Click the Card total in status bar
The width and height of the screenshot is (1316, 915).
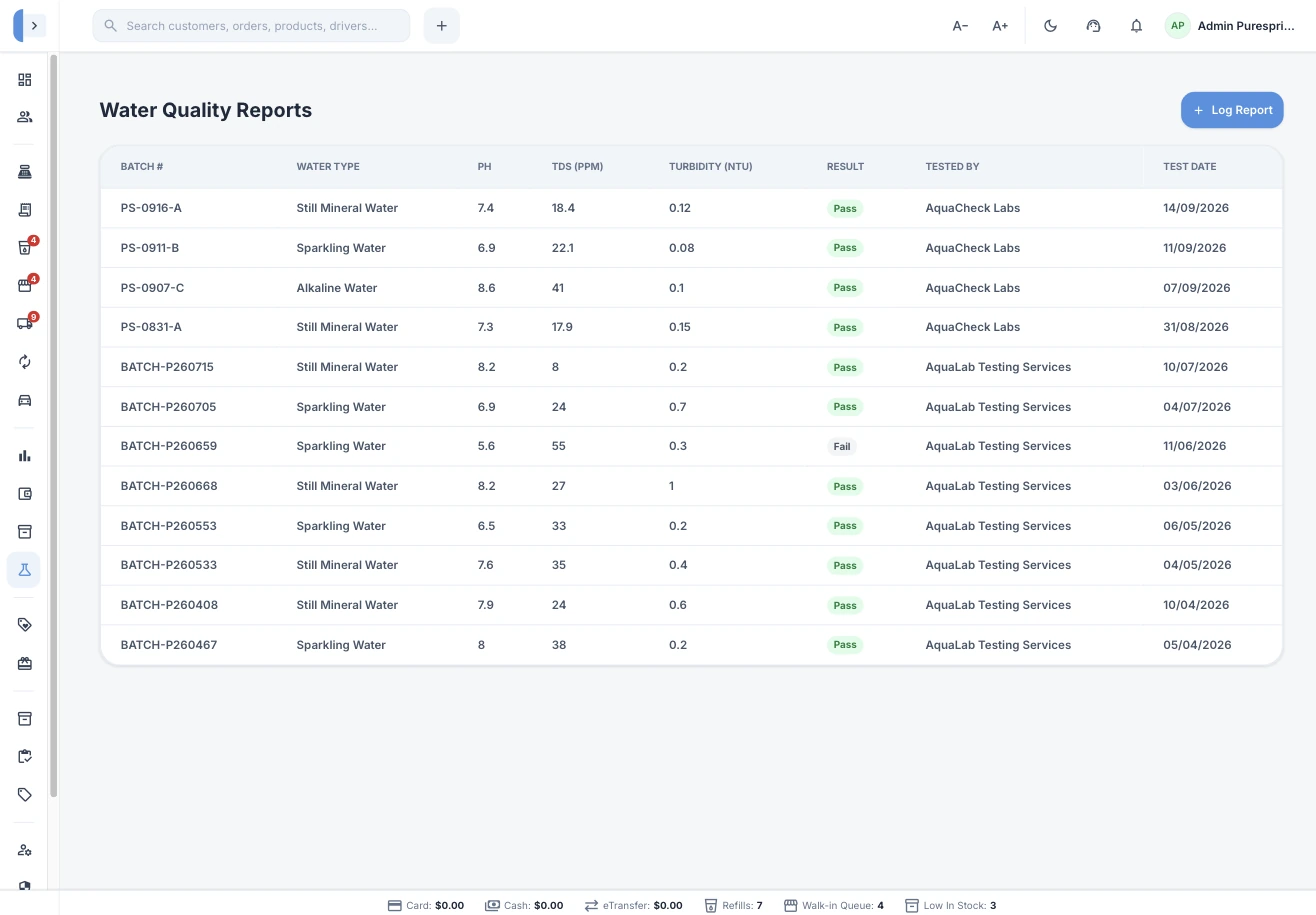426,905
